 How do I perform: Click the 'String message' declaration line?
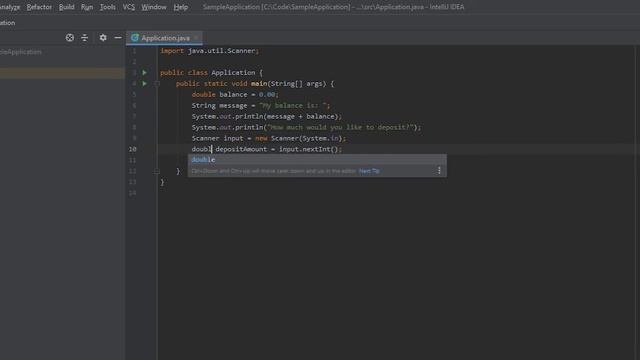[x=261, y=106]
